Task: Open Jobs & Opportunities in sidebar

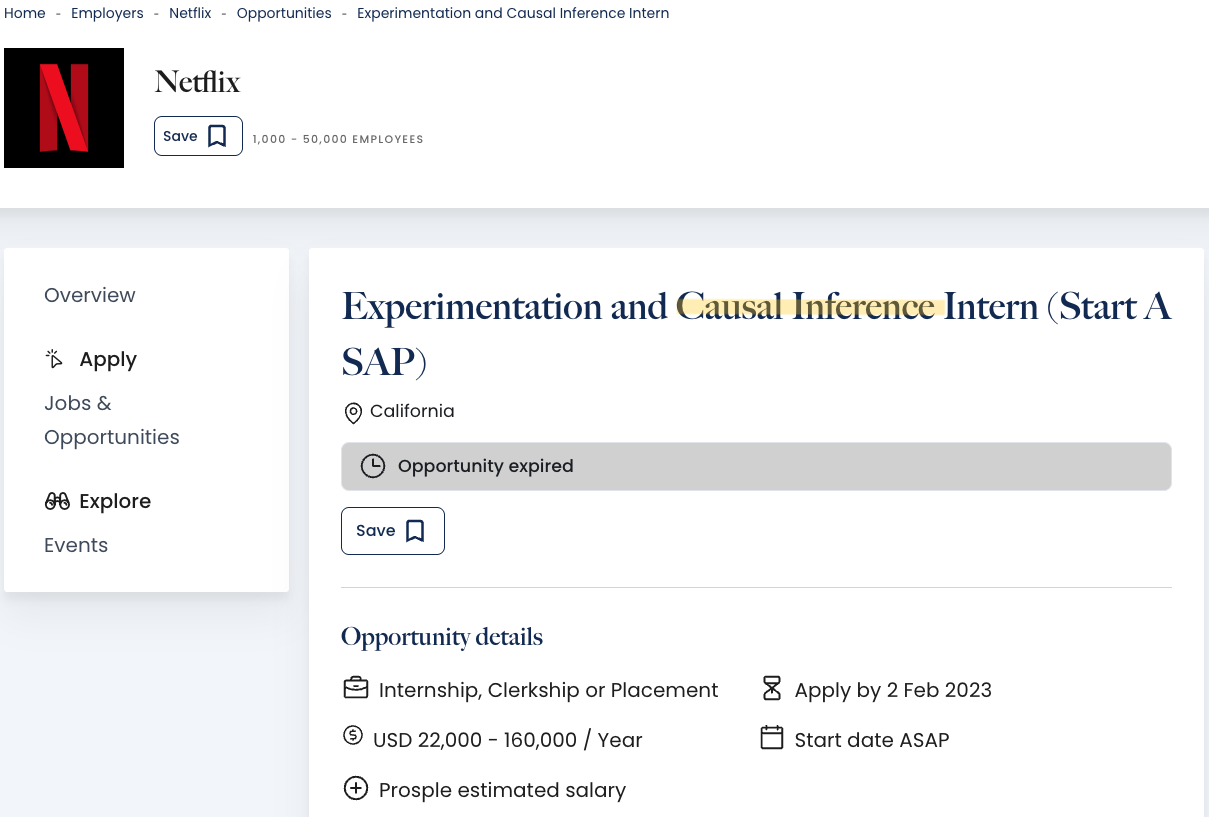Action: (x=111, y=420)
